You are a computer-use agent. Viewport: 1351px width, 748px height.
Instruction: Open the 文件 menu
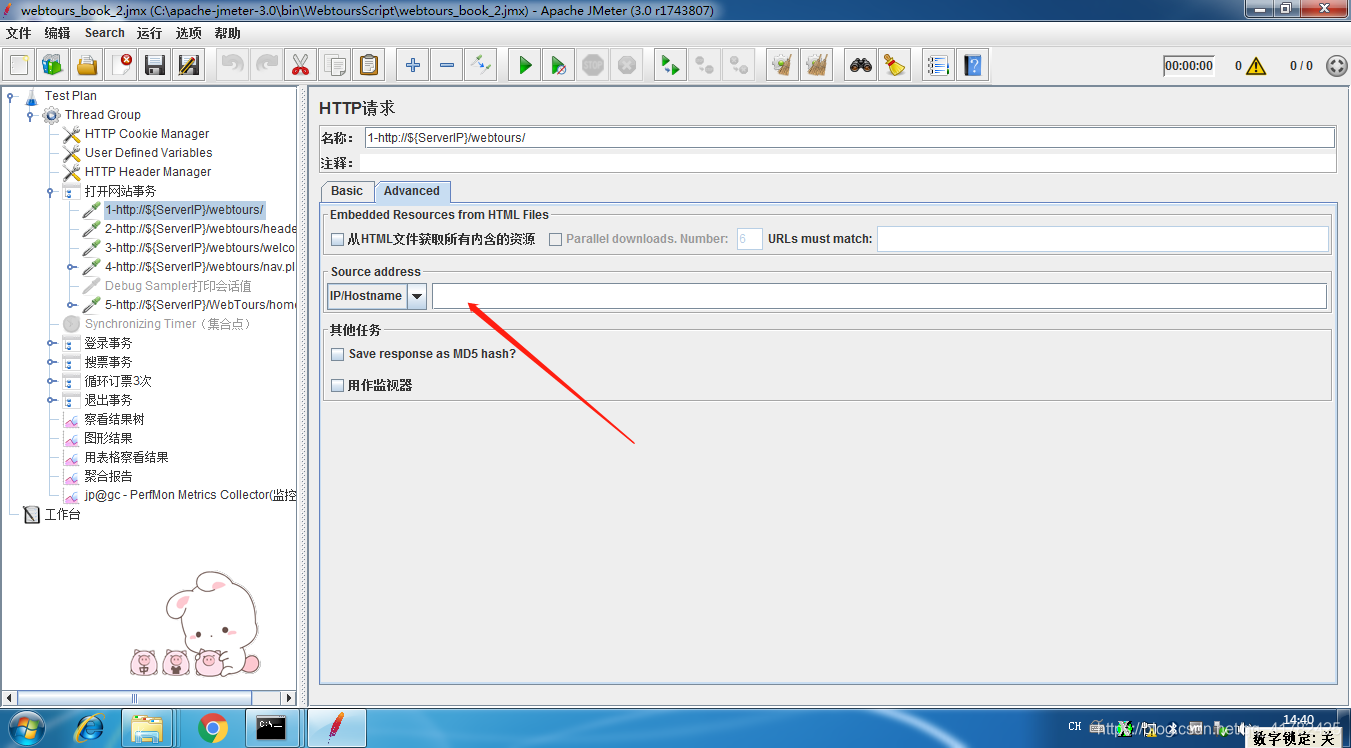[x=19, y=33]
